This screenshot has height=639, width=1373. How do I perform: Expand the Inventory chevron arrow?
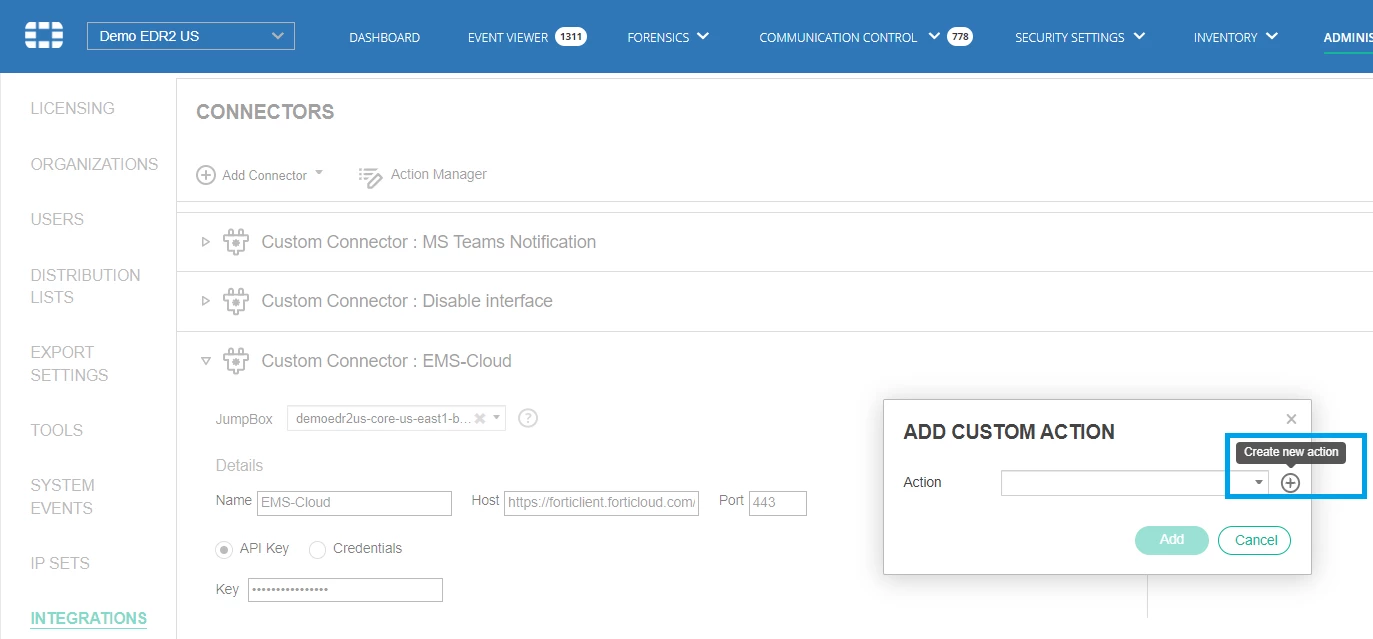tap(1272, 36)
